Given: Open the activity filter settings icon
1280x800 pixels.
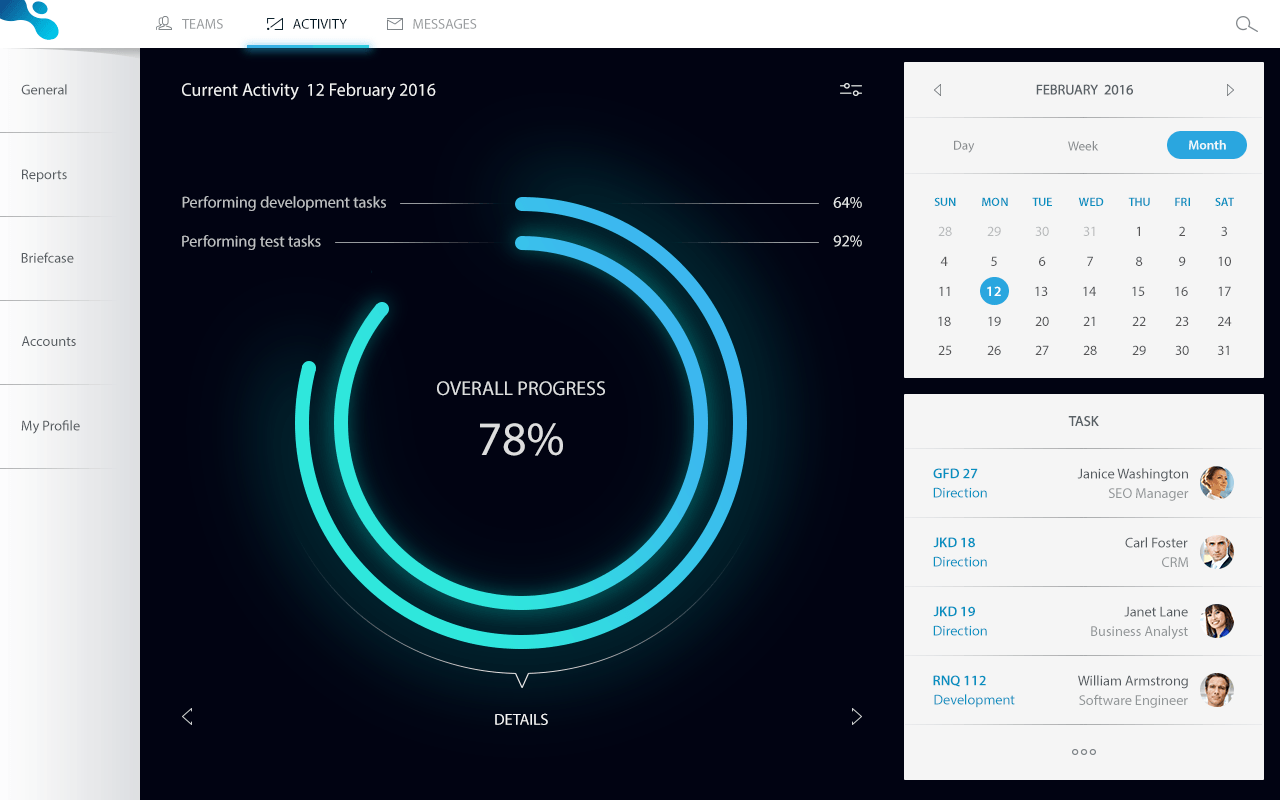Looking at the screenshot, I should pos(851,90).
